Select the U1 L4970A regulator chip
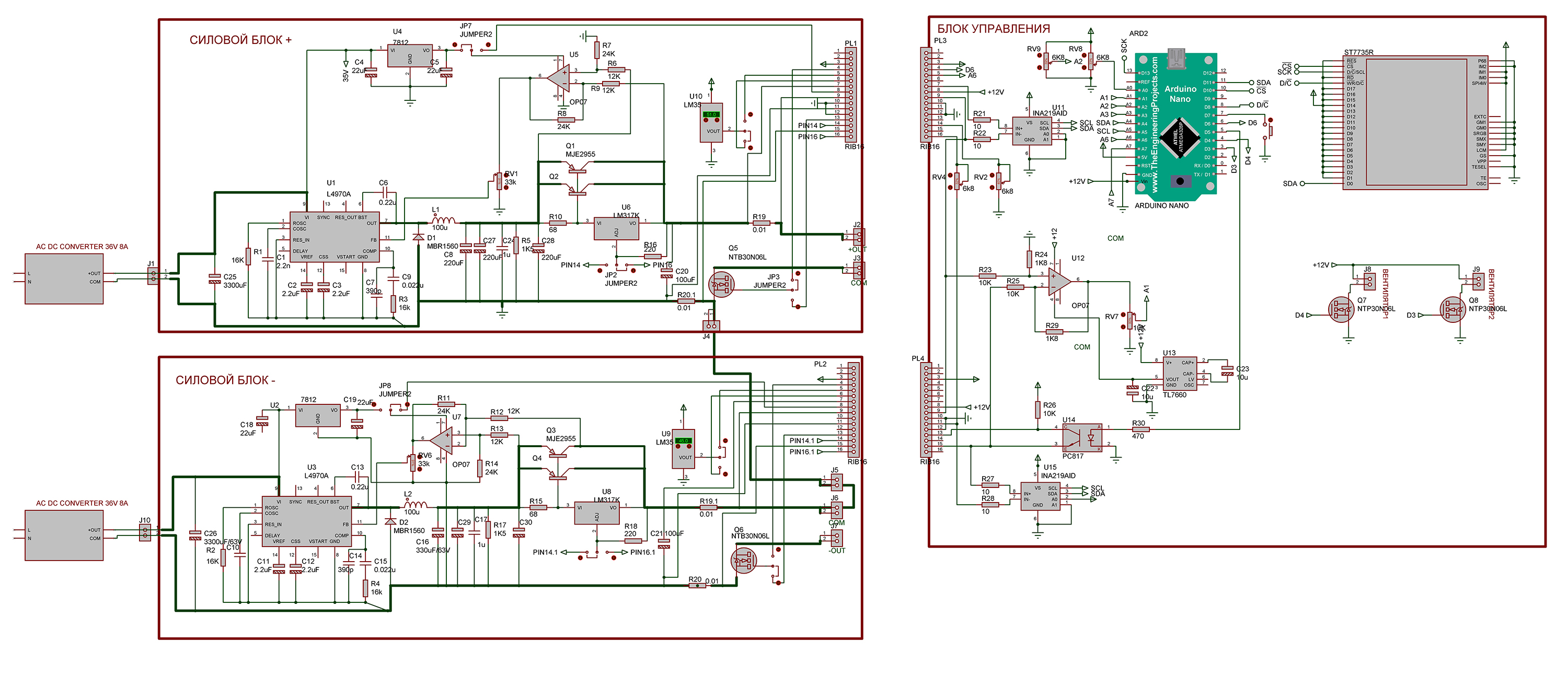The image size is (1568, 675). coord(334,237)
